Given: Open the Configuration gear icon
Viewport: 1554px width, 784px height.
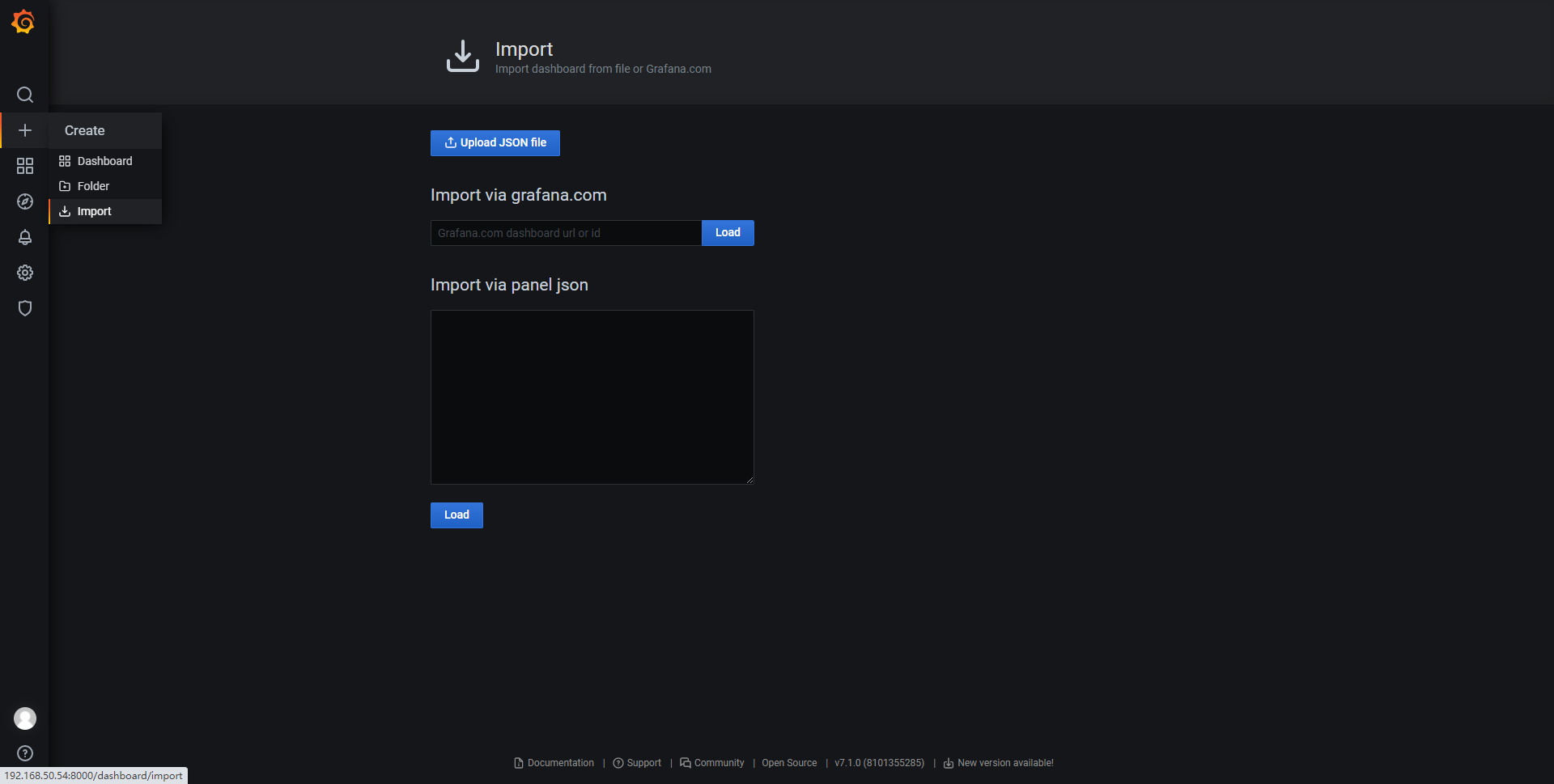Looking at the screenshot, I should [x=25, y=273].
